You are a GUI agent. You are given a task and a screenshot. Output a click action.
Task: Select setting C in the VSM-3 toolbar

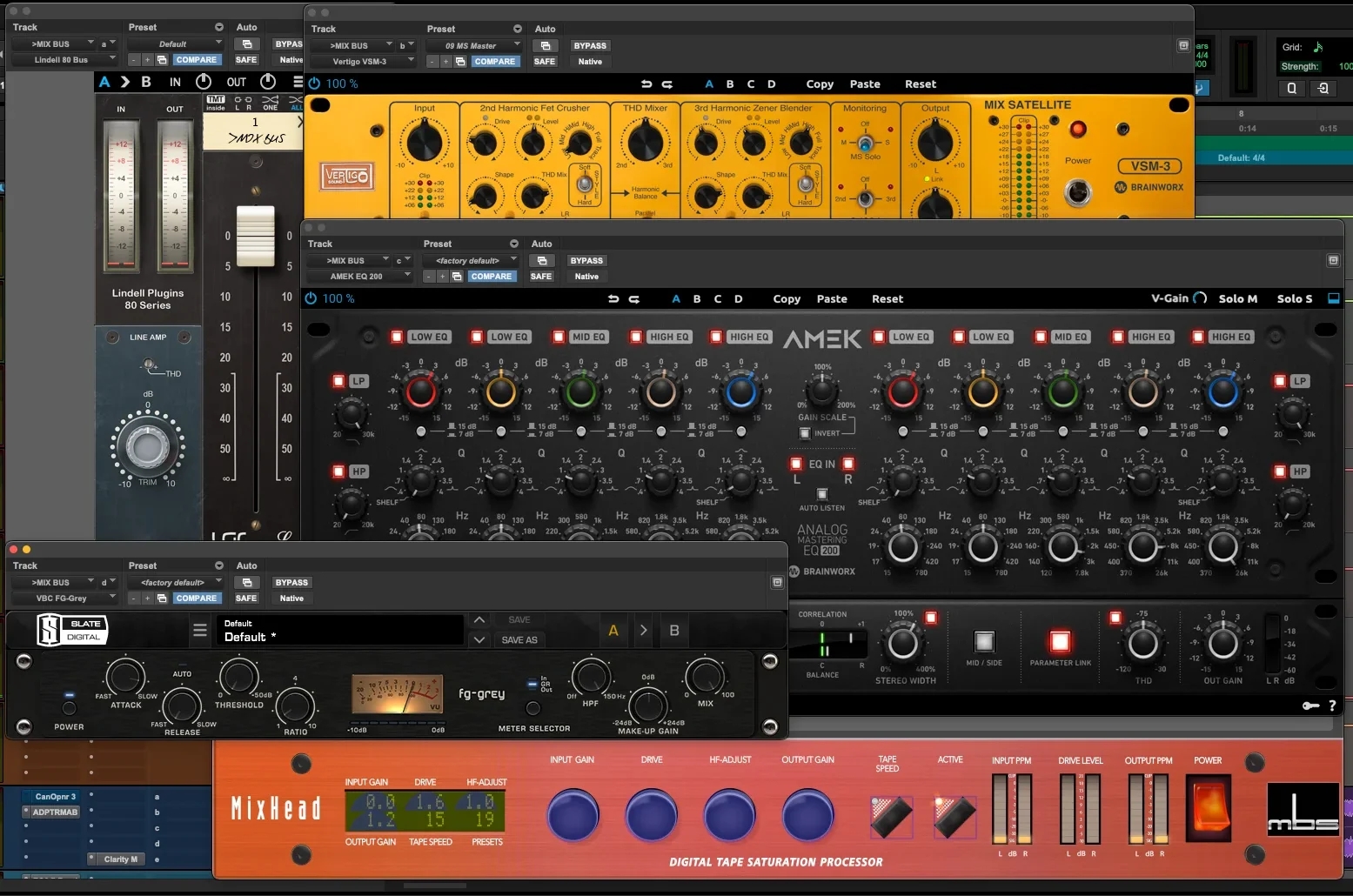pyautogui.click(x=751, y=84)
